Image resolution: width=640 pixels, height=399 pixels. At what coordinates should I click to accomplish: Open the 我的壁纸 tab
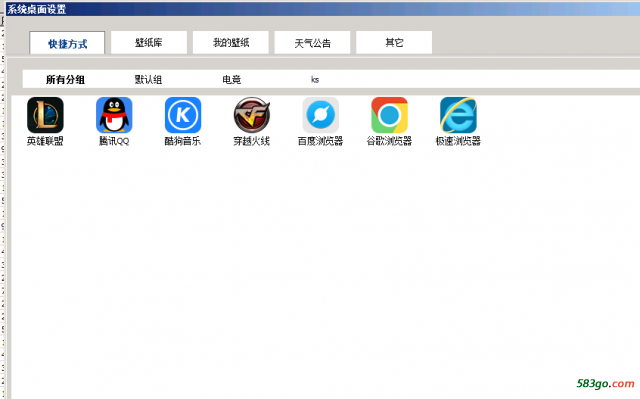click(231, 42)
